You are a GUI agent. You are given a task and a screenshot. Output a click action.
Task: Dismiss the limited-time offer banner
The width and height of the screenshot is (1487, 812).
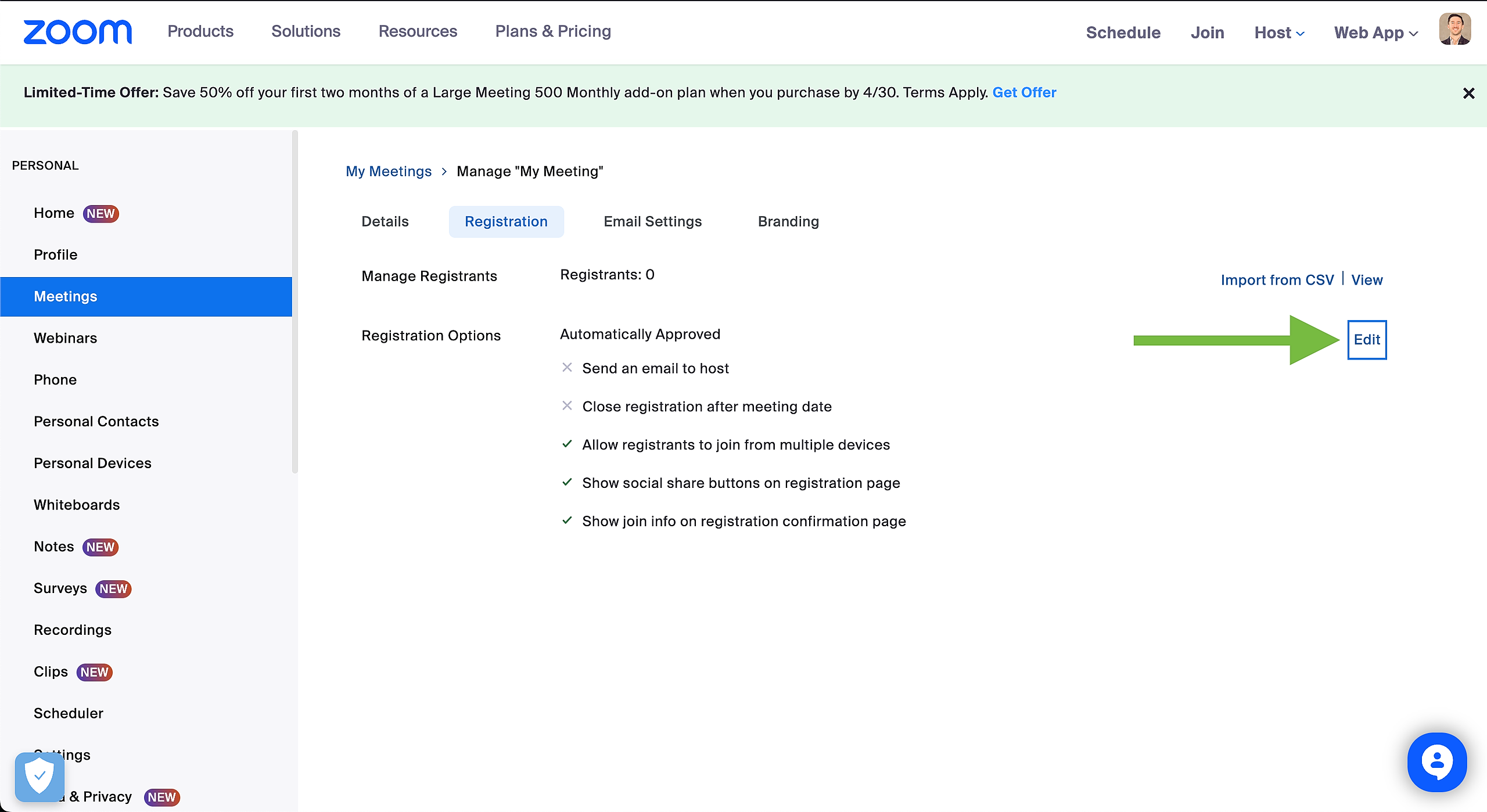point(1468,93)
